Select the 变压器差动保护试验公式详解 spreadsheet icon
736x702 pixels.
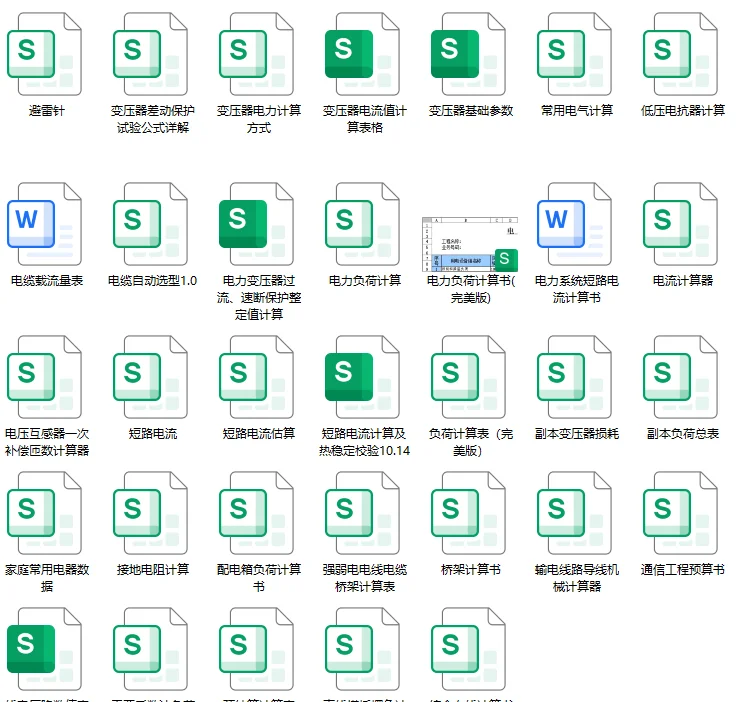point(151,54)
